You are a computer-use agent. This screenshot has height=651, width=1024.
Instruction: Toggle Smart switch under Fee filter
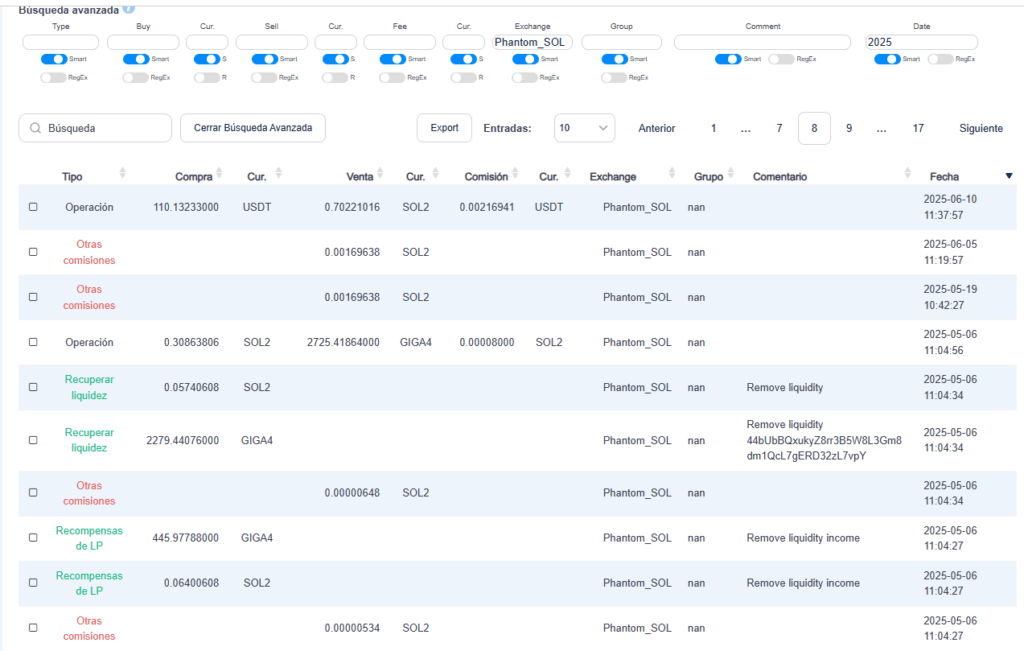click(392, 59)
